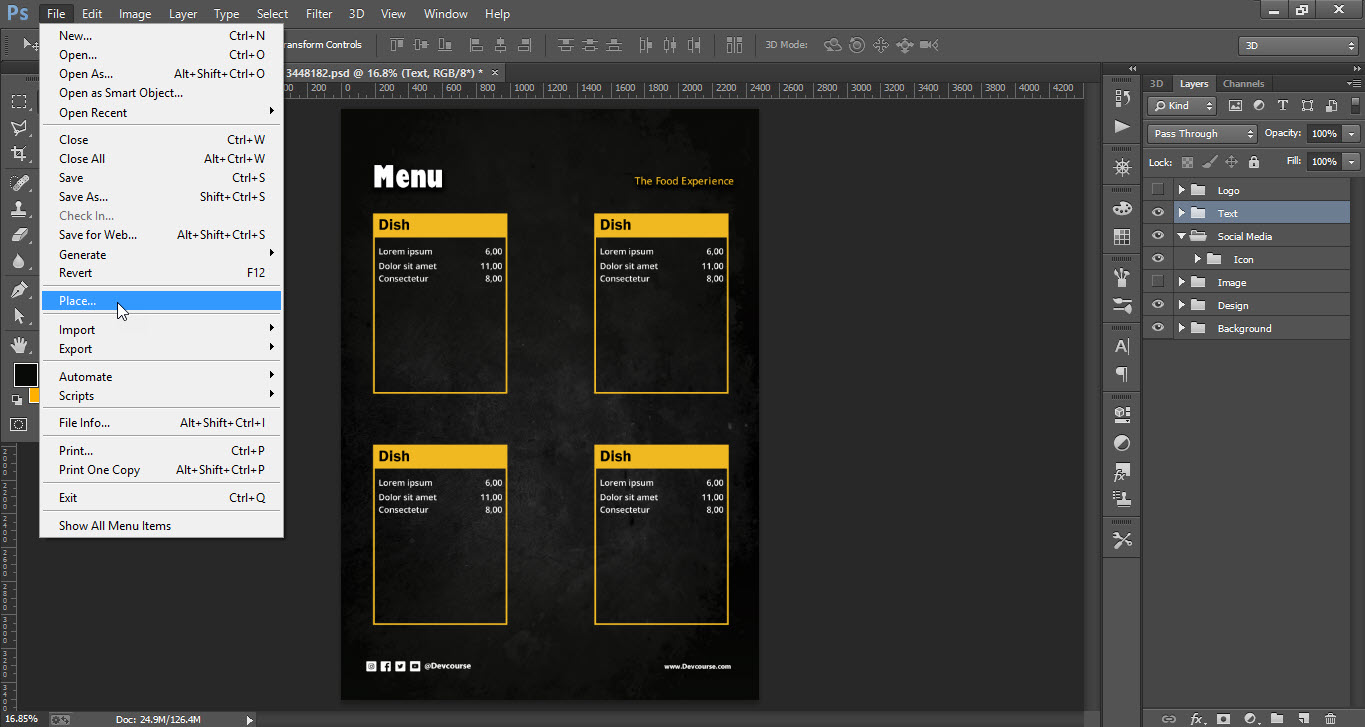Choose Place from the File menu

tap(77, 300)
